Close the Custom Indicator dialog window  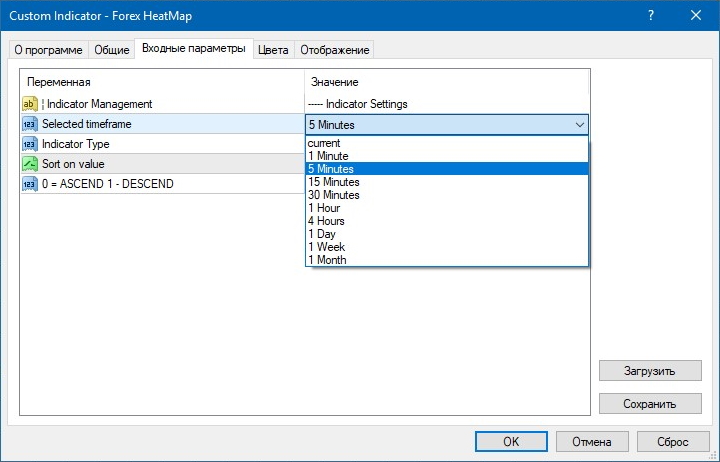[x=696, y=15]
